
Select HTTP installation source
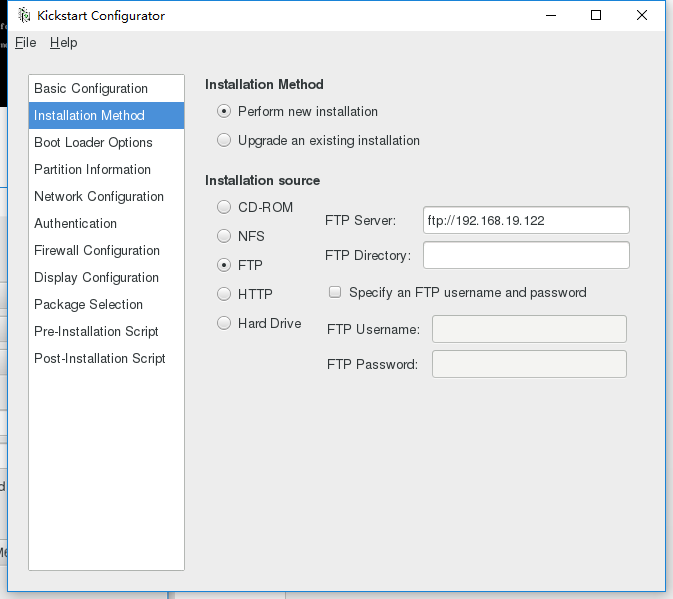coord(225,295)
